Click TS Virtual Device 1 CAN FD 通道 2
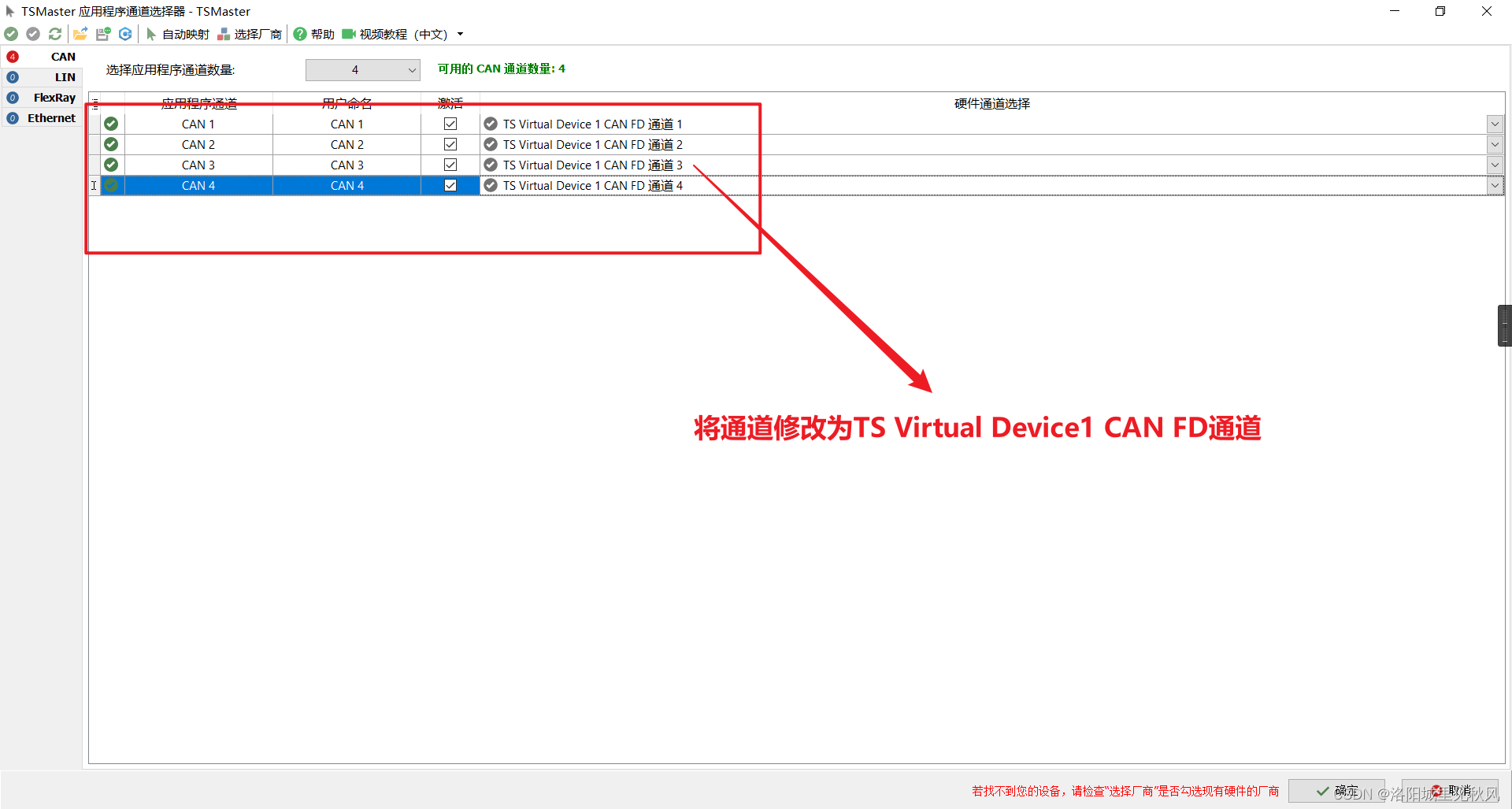Screen dimensions: 1512x809 coord(592,144)
